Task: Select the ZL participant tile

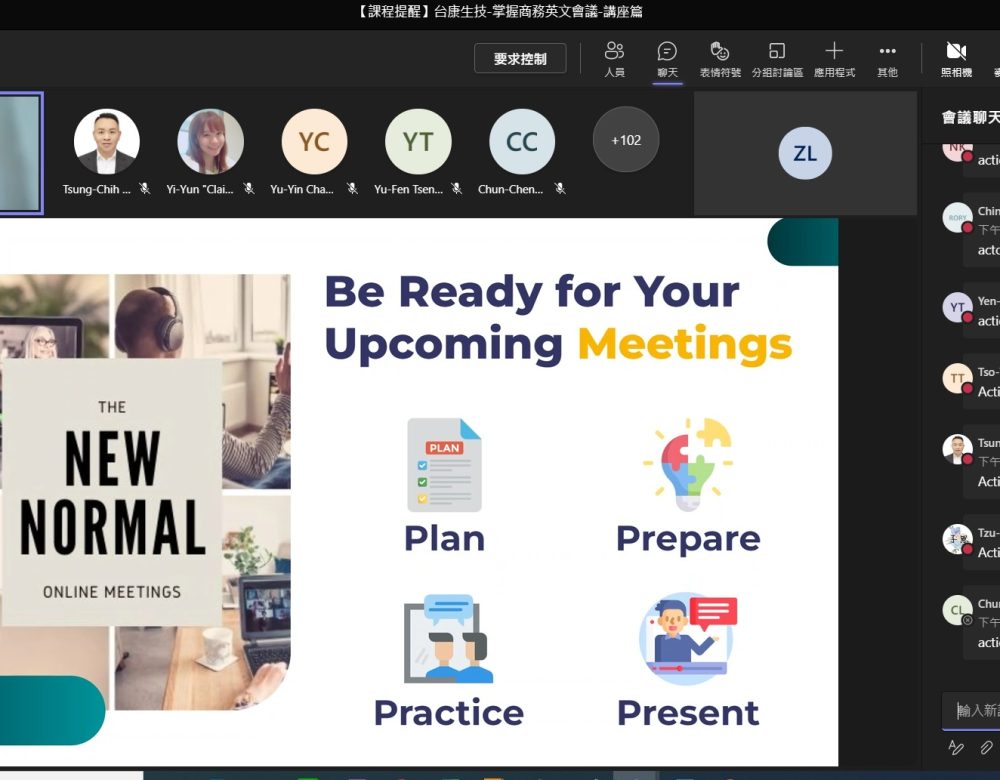Action: 805,153
